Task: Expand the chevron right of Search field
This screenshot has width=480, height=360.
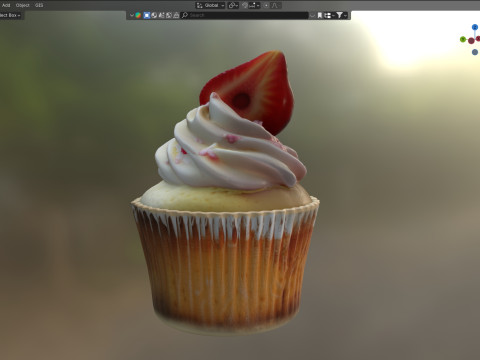Action: coord(312,15)
